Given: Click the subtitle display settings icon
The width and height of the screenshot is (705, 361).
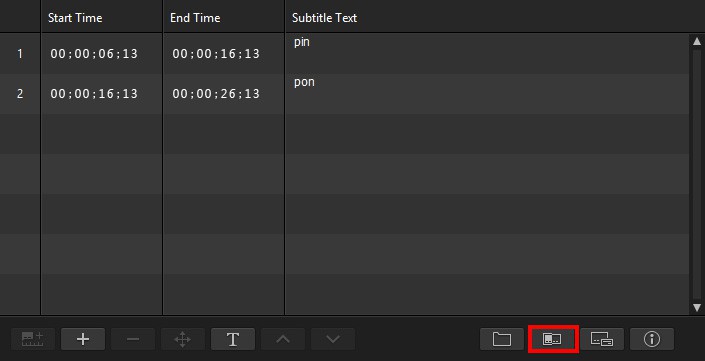Looking at the screenshot, I should [602, 339].
